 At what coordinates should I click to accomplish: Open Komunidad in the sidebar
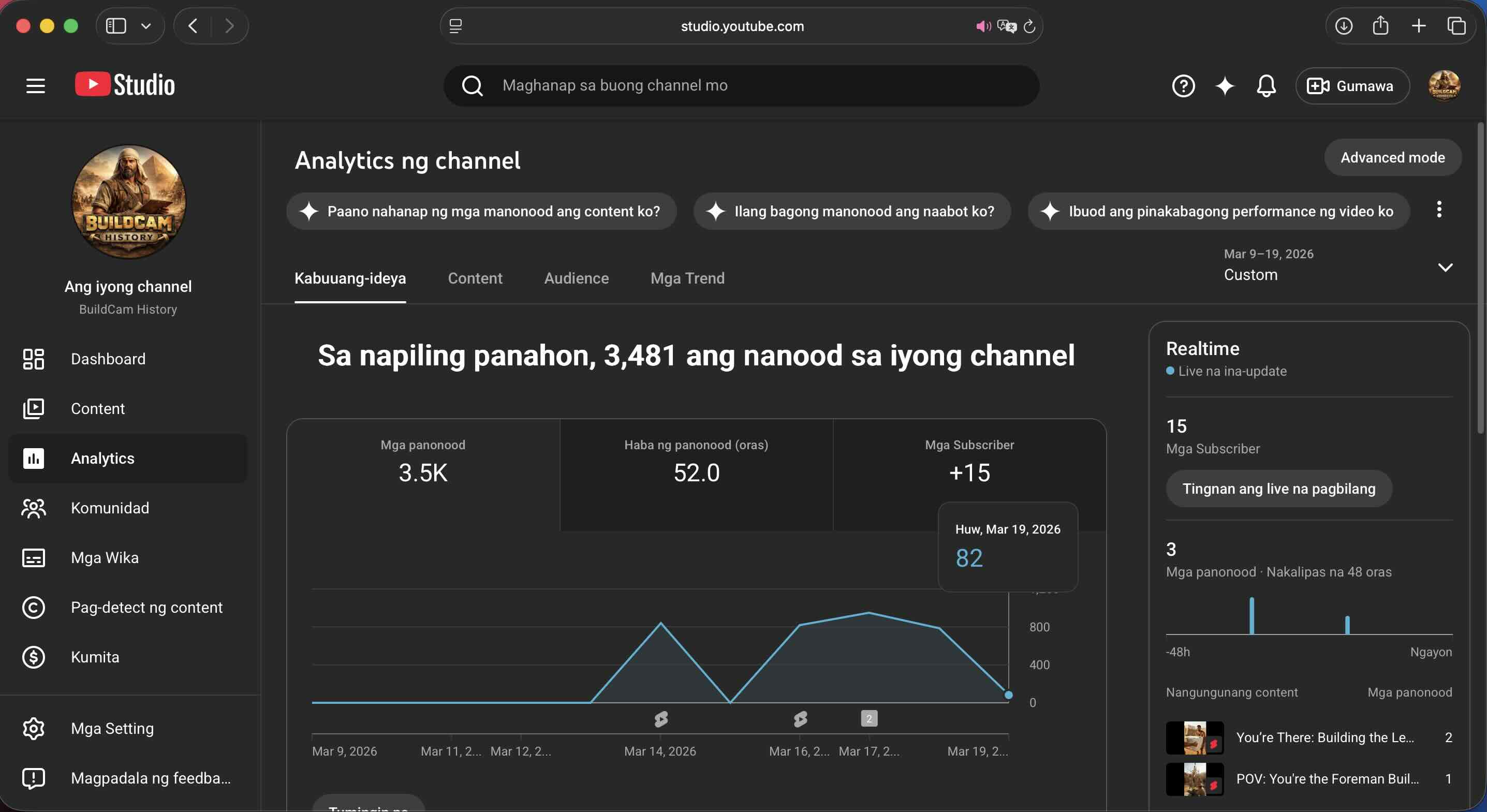coord(128,508)
